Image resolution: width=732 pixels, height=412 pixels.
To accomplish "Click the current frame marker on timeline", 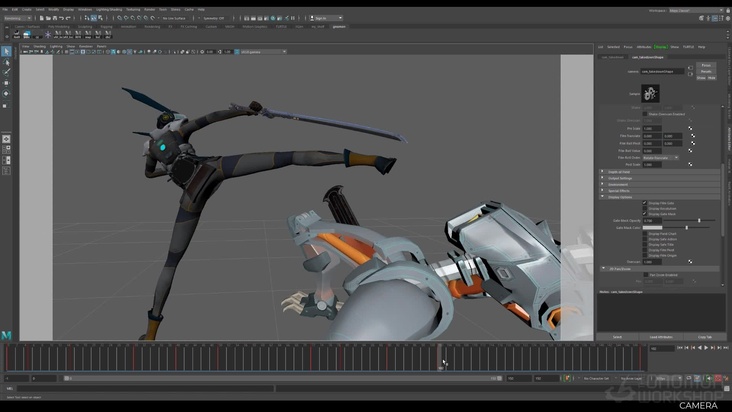I will point(440,358).
